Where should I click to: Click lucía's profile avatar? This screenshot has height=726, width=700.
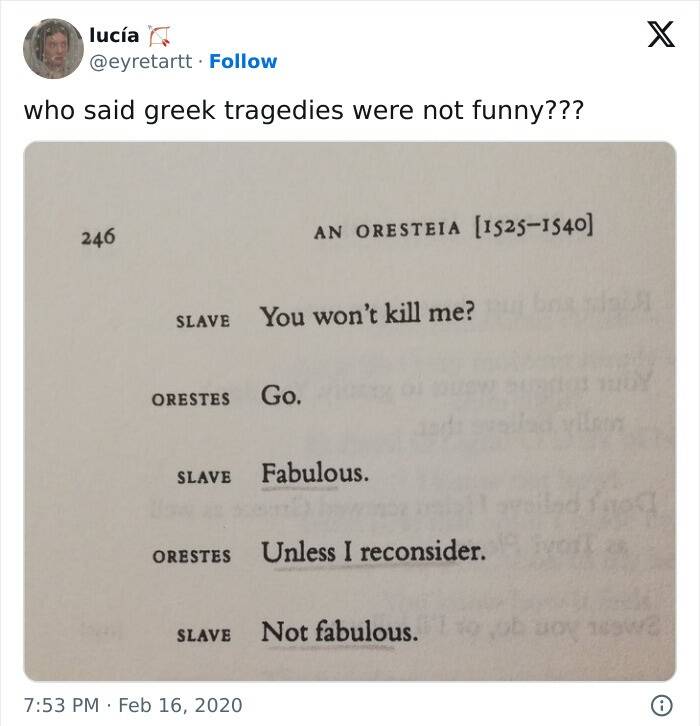coord(52,48)
